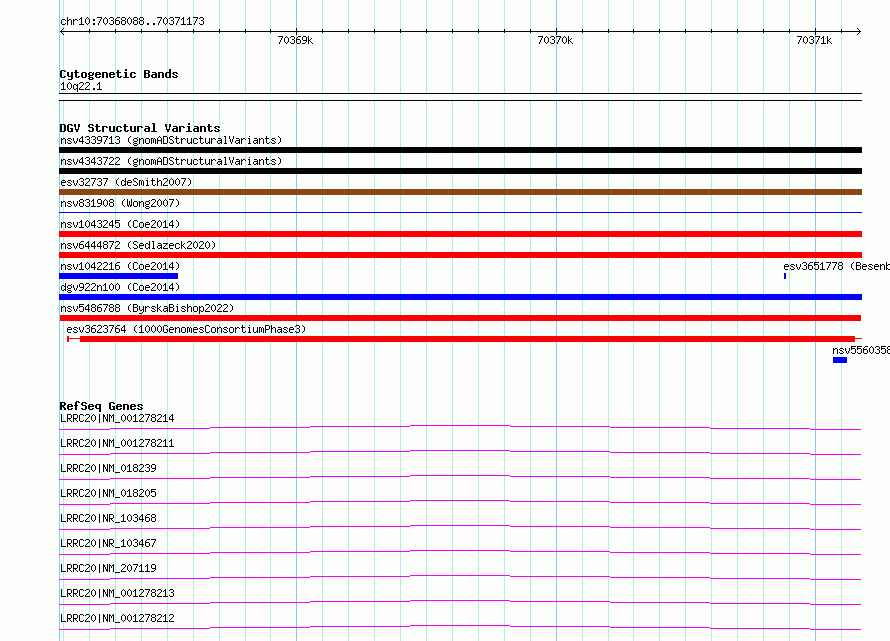Click magenta intron line of NM_001278212

[460, 627]
